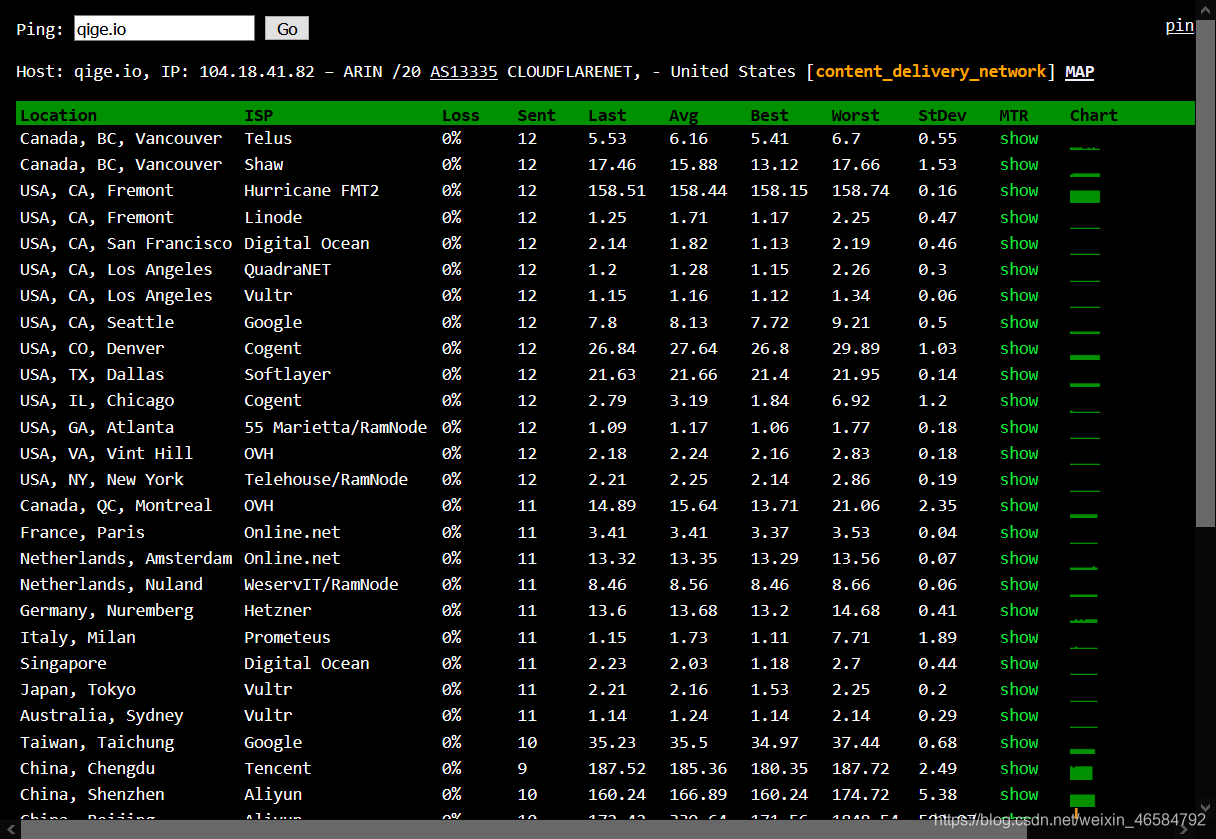Click the Loss column header

coord(461,115)
